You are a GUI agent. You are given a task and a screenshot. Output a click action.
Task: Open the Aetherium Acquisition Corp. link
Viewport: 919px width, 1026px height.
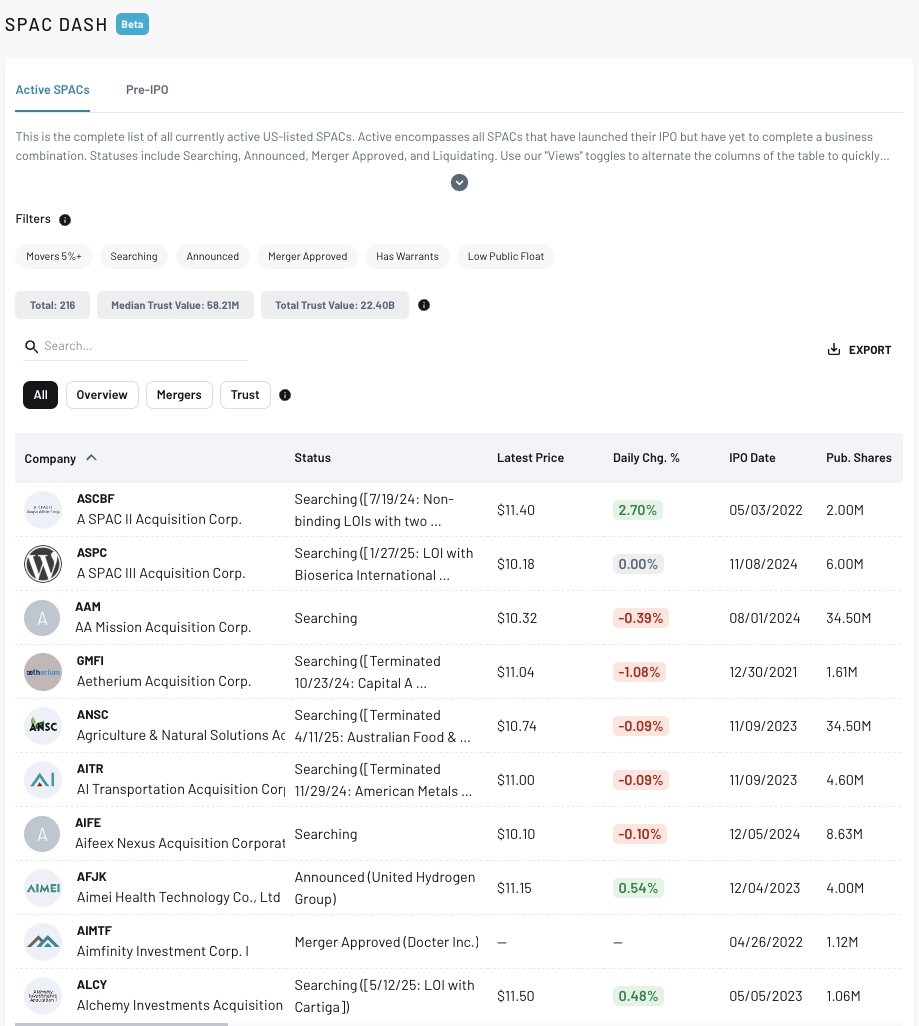(164, 682)
